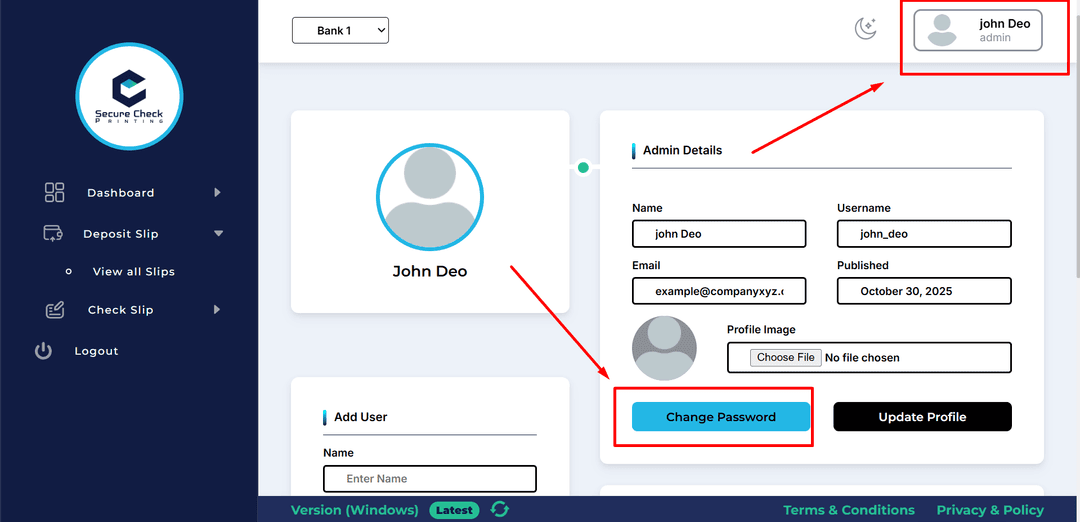Focus the Username field with john_deo

[x=924, y=233]
